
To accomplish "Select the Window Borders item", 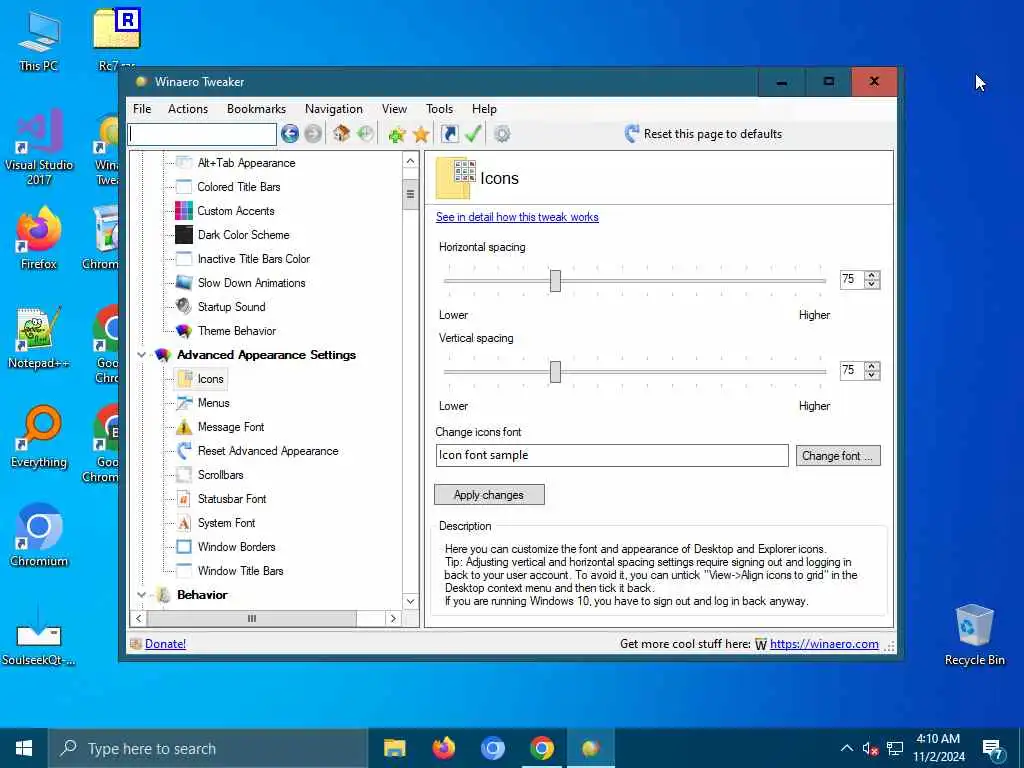I will click(x=236, y=547).
